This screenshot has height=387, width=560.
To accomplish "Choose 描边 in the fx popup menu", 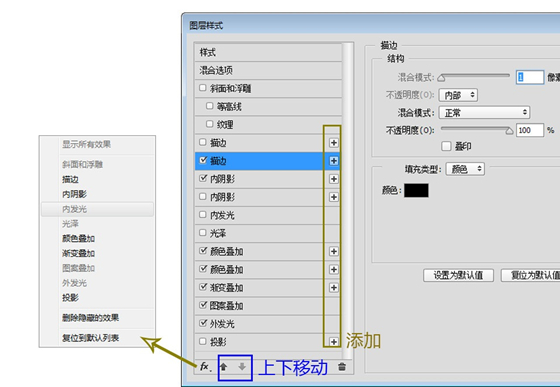I will pos(70,179).
